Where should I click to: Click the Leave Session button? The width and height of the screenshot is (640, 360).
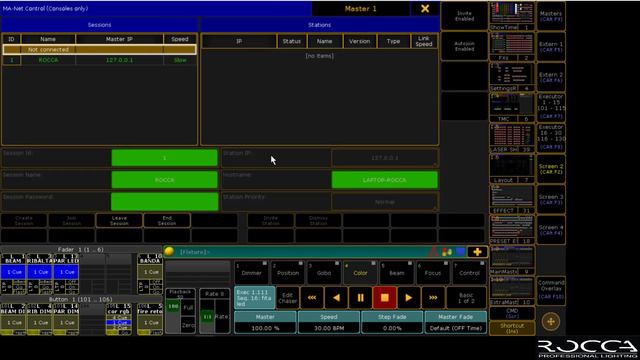[x=119, y=220]
